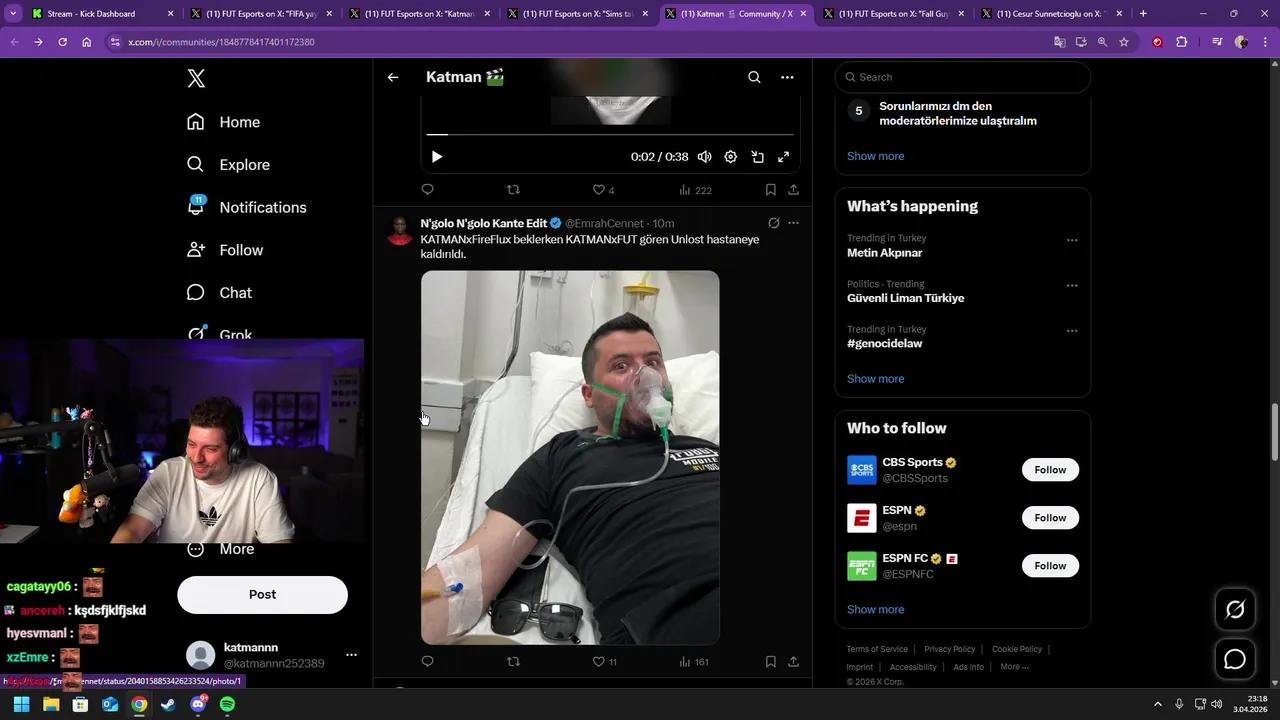Open options for Metin Akpınar trend
The width and height of the screenshot is (1280, 720).
point(1072,240)
